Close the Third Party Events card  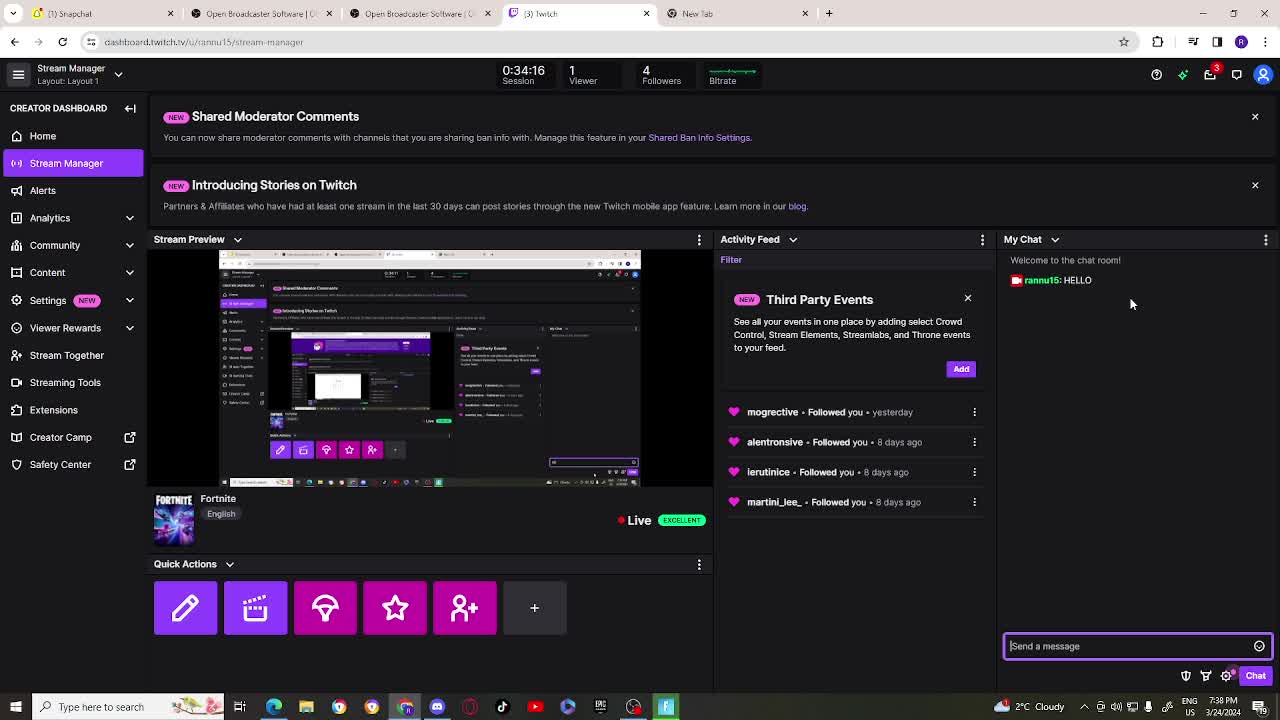(x=967, y=298)
